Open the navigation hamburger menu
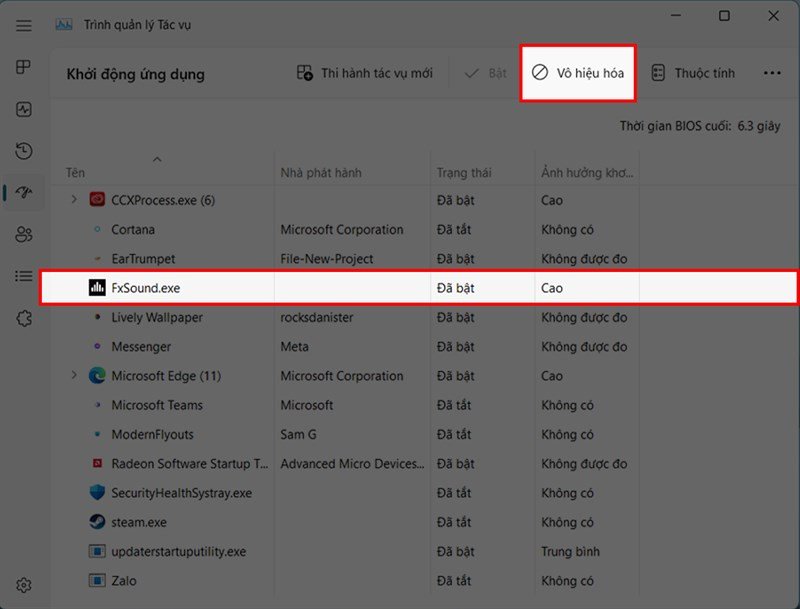The image size is (800, 609). click(23, 25)
